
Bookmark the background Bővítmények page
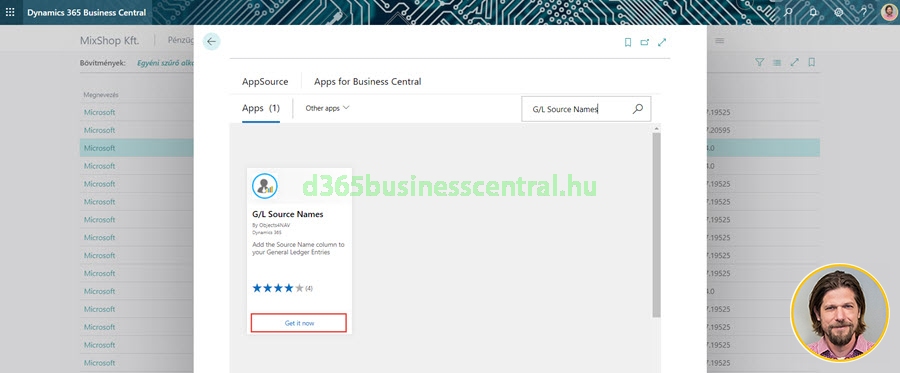(812, 62)
